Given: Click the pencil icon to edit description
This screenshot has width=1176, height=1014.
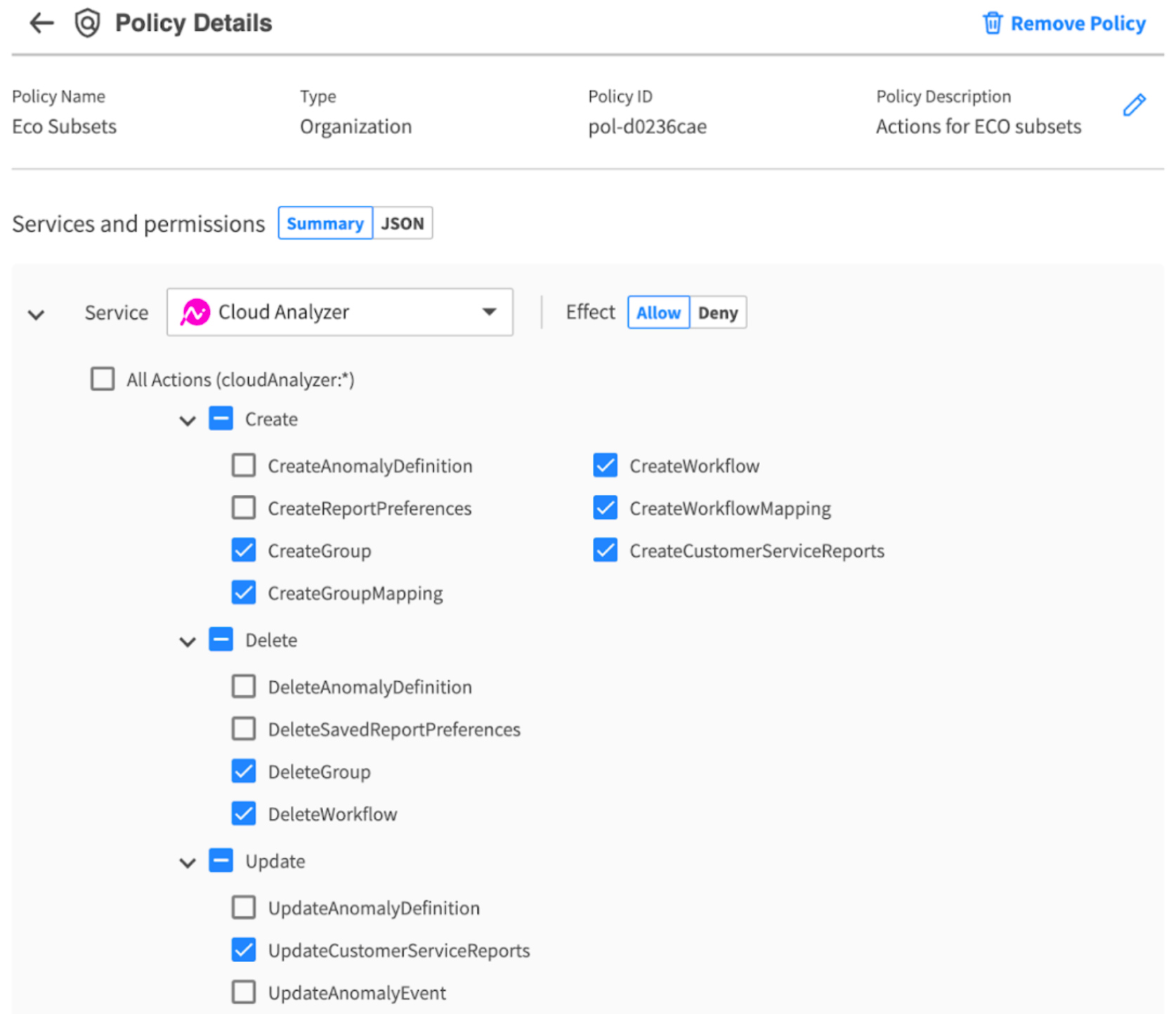Looking at the screenshot, I should pyautogui.click(x=1133, y=105).
